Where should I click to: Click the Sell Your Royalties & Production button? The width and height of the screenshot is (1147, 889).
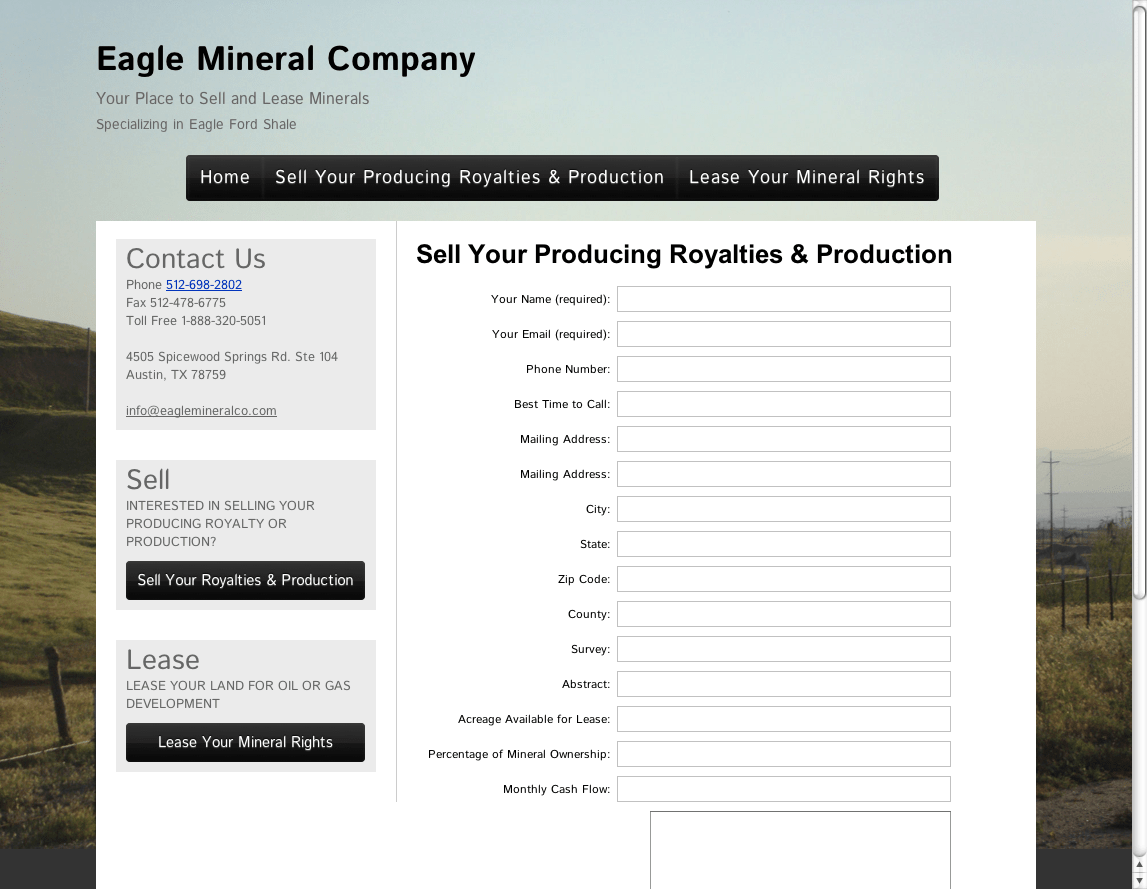pos(245,580)
